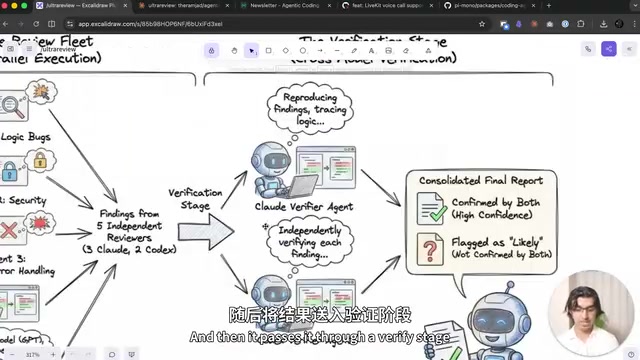The width and height of the screenshot is (640, 360).
Task: Click the undo arrow button
Action: (x=73, y=354)
